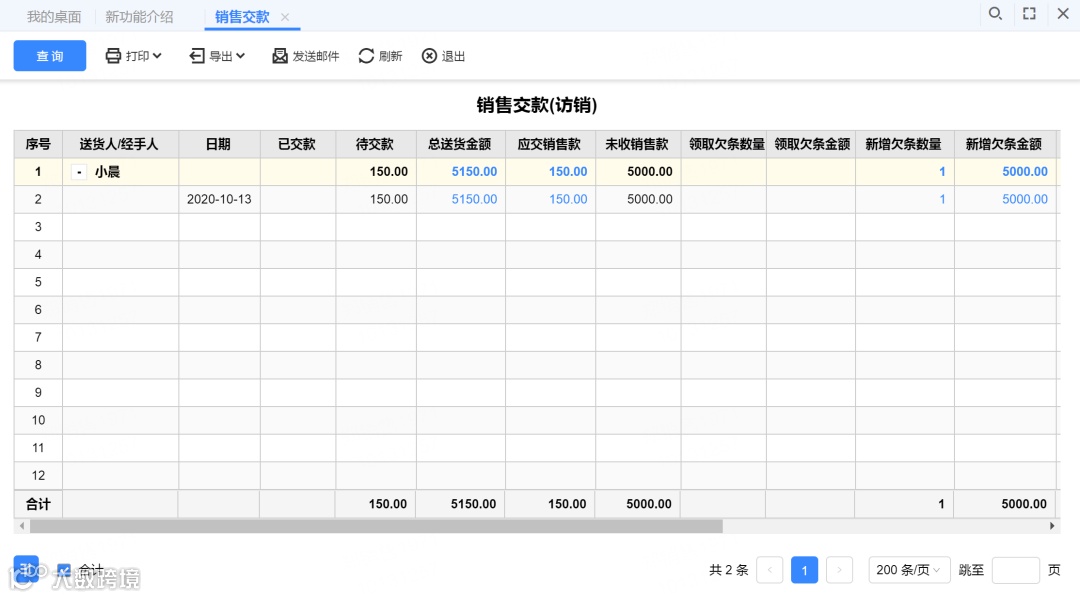Click the 总送货金额 column header

pos(460,144)
